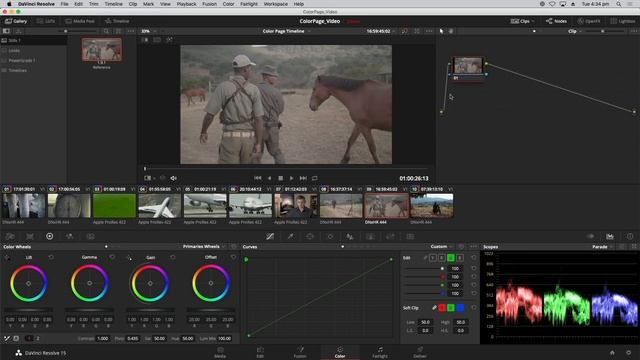Open viewer zoom percentage dropdown

coord(149,31)
